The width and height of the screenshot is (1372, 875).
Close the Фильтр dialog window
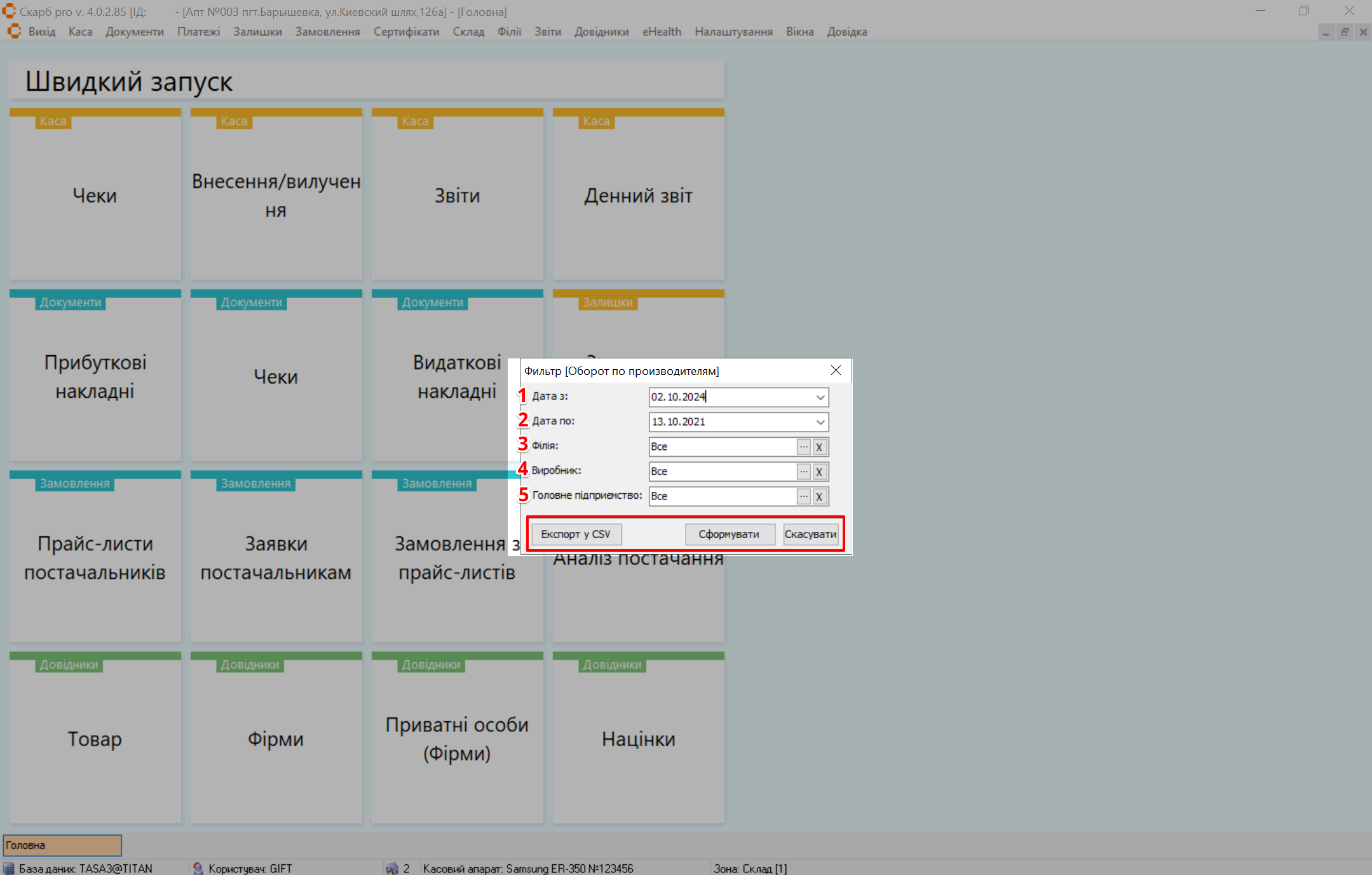click(836, 370)
